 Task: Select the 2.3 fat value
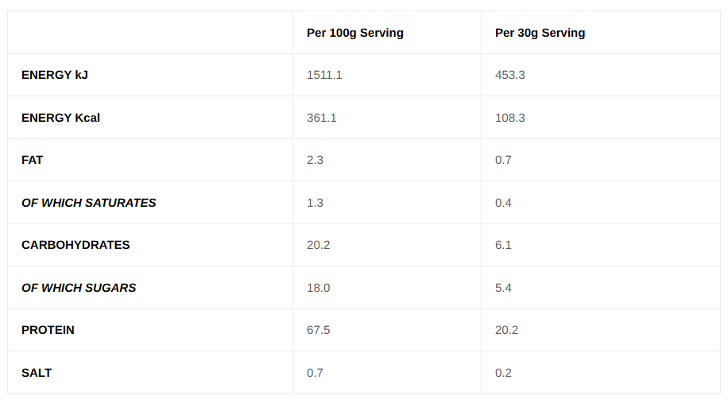pos(315,160)
